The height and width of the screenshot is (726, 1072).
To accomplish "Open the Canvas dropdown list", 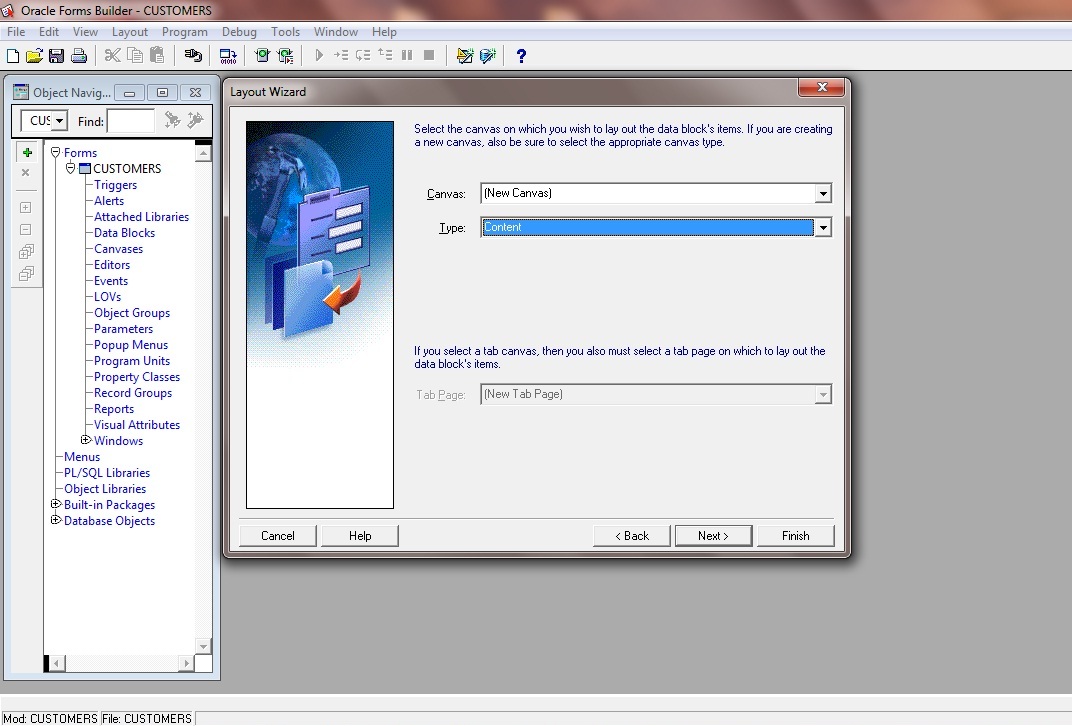I will [x=823, y=193].
